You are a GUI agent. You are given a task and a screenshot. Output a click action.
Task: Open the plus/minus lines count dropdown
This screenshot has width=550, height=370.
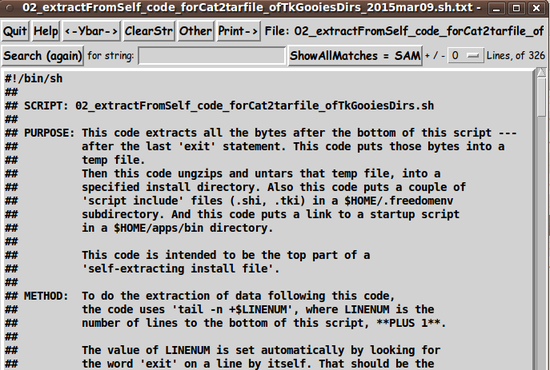click(466, 56)
